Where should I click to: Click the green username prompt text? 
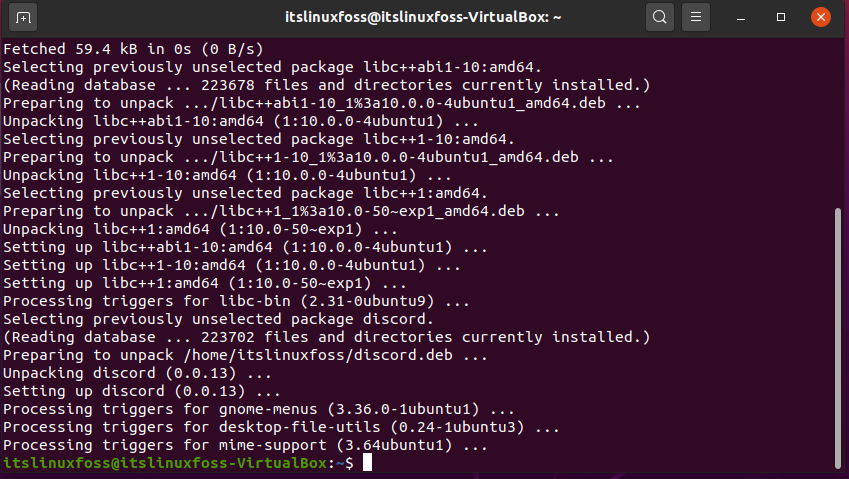point(165,463)
